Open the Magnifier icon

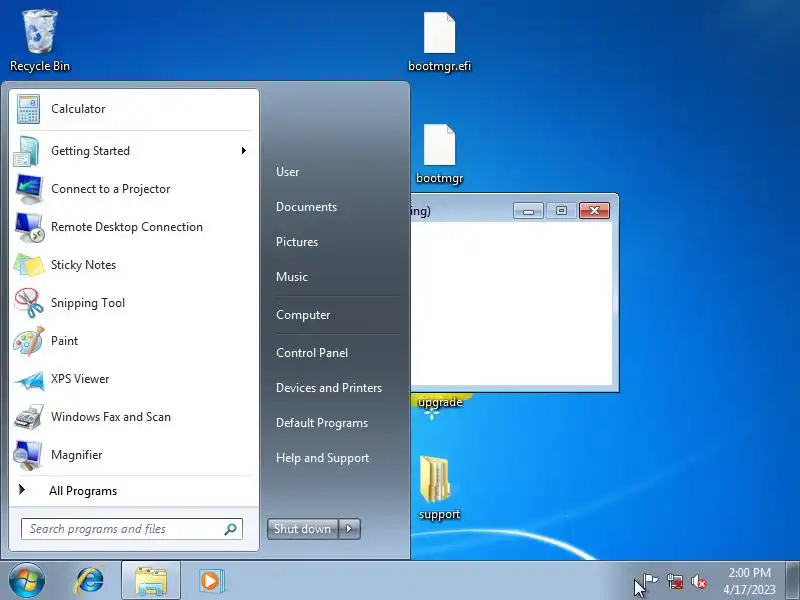click(29, 455)
